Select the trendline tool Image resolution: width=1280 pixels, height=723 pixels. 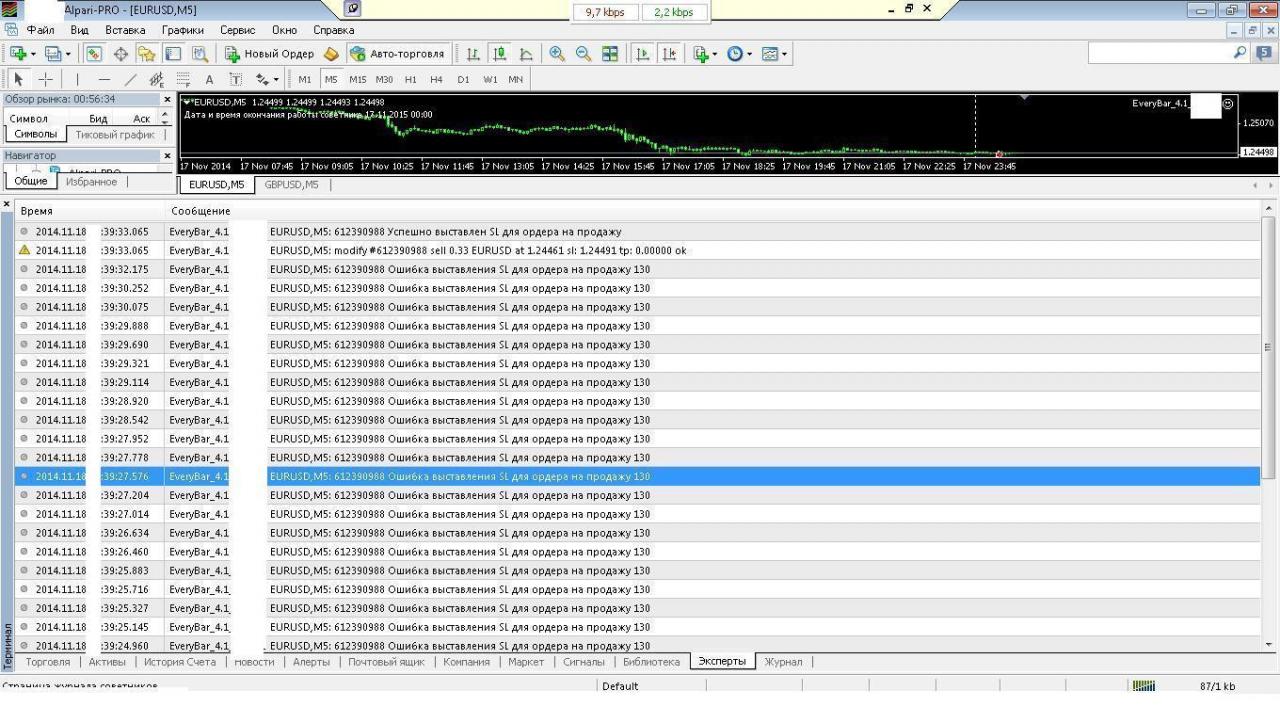(x=130, y=79)
